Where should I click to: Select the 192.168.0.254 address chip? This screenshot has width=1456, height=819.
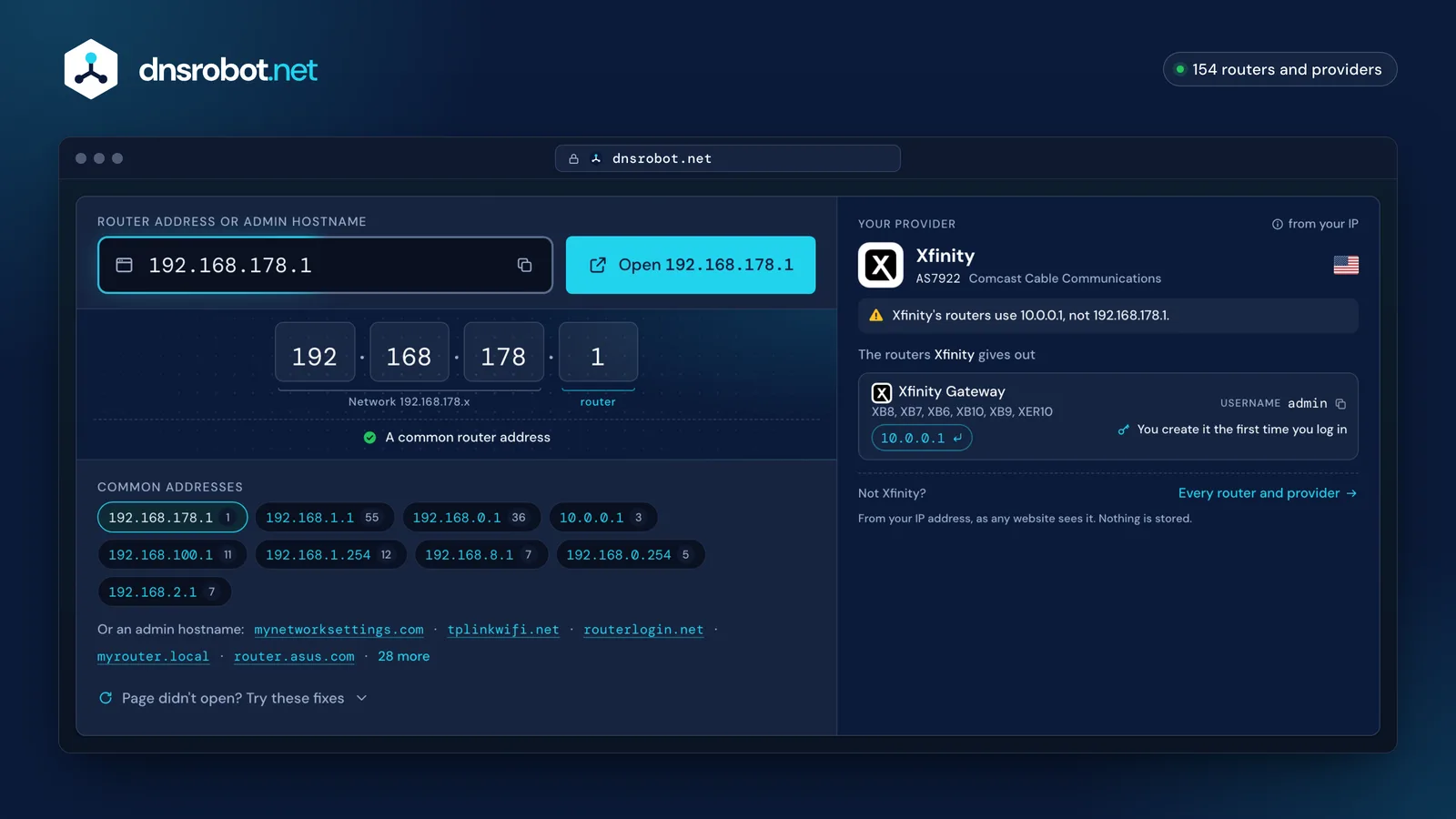pos(630,555)
